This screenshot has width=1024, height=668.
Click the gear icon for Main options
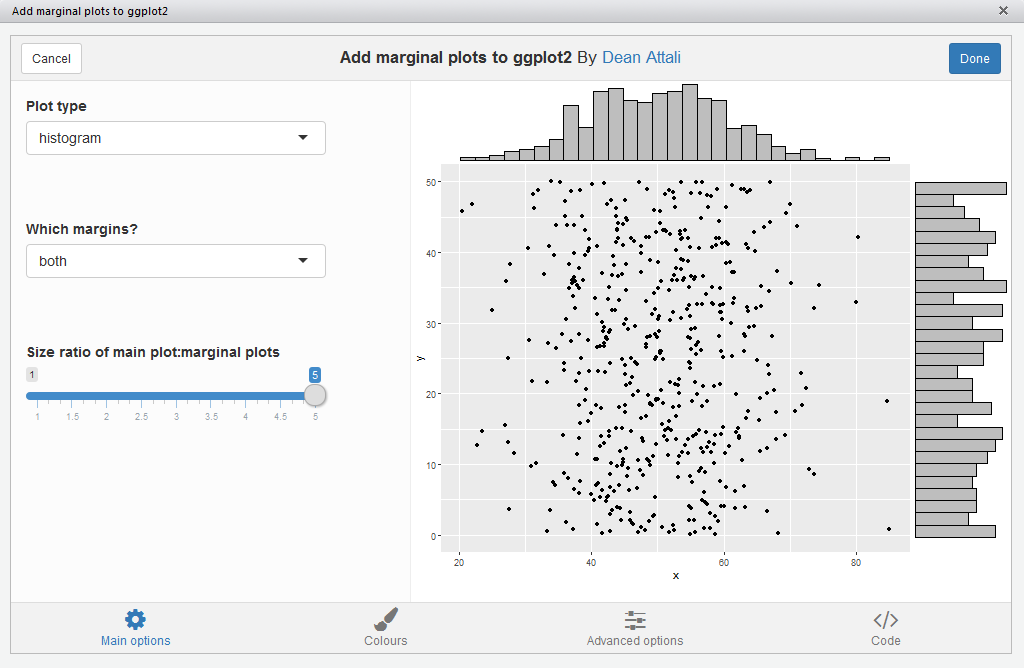[x=135, y=619]
